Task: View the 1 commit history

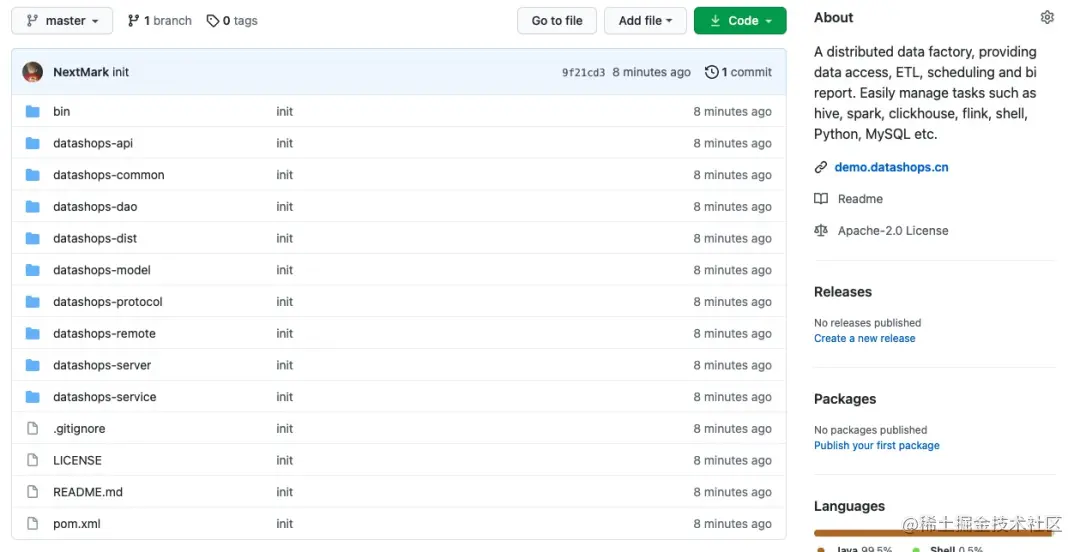Action: pyautogui.click(x=738, y=72)
